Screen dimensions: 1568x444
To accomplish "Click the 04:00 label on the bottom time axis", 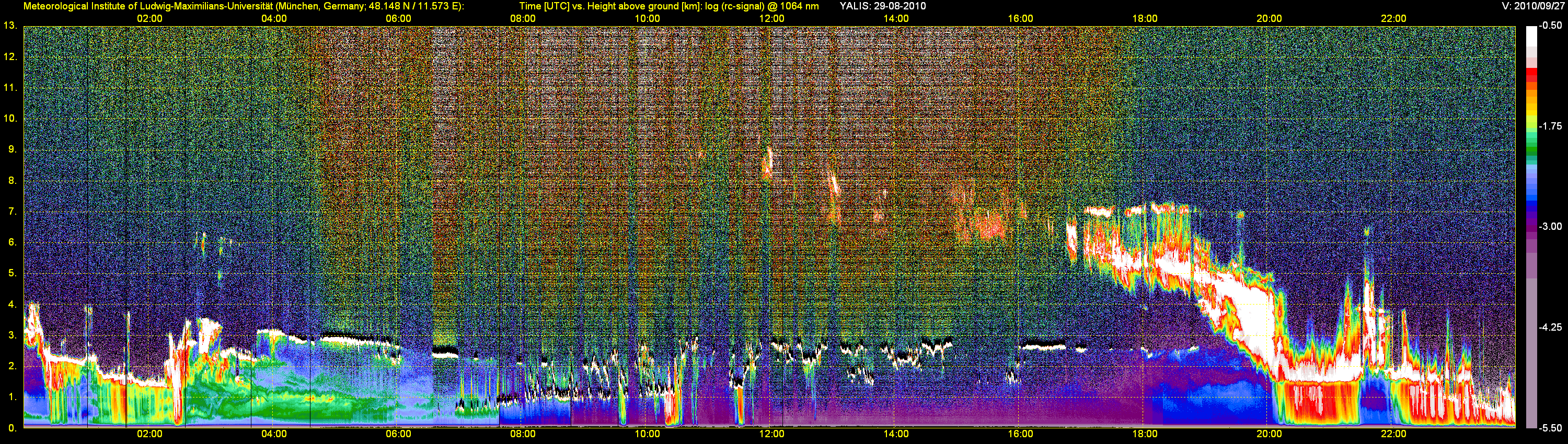I will 274,434.
